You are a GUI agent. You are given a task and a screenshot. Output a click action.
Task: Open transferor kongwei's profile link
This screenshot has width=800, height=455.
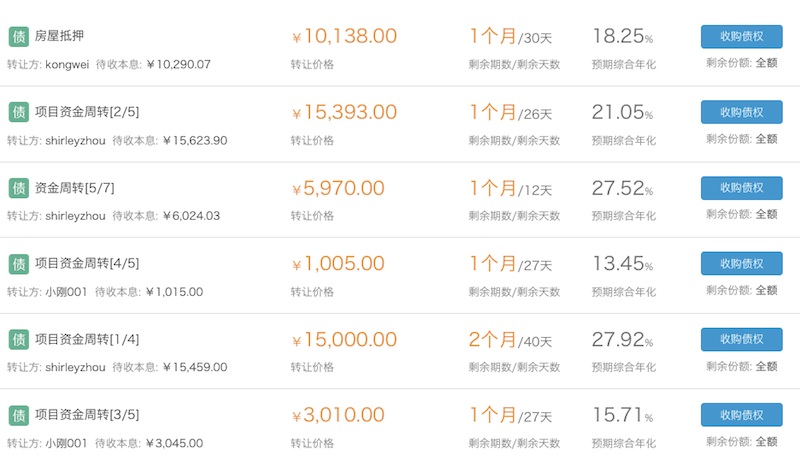(x=67, y=64)
